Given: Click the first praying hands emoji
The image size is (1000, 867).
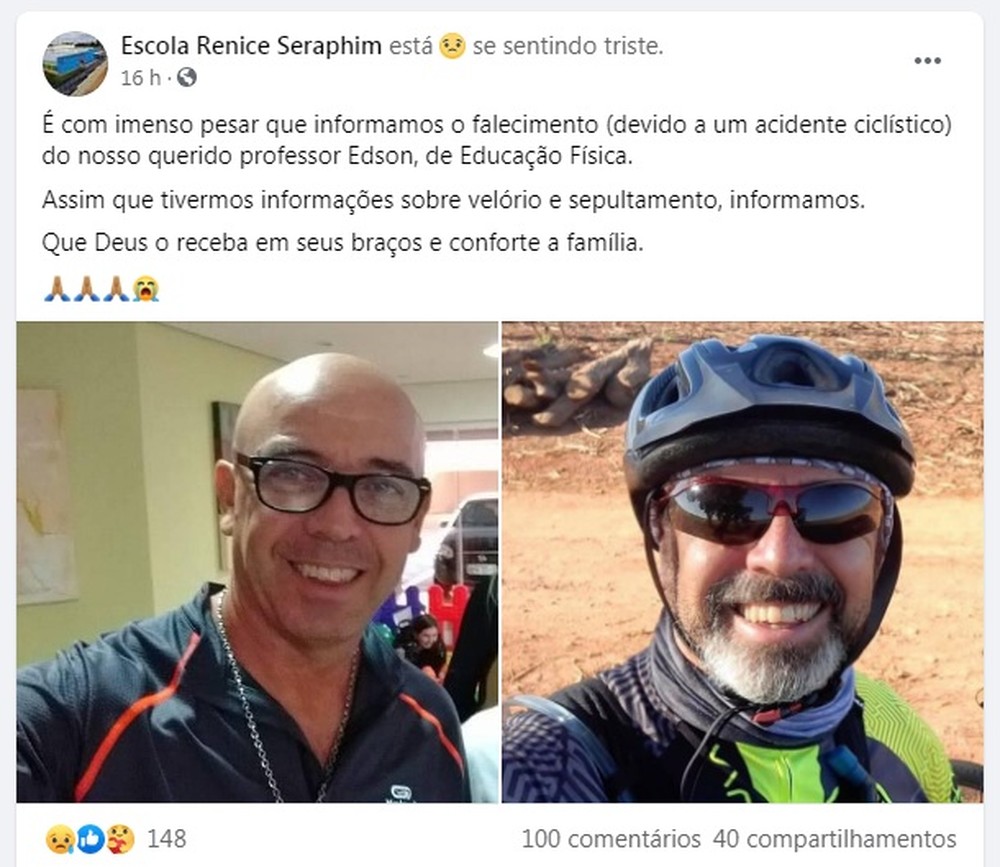Looking at the screenshot, I should tap(56, 289).
